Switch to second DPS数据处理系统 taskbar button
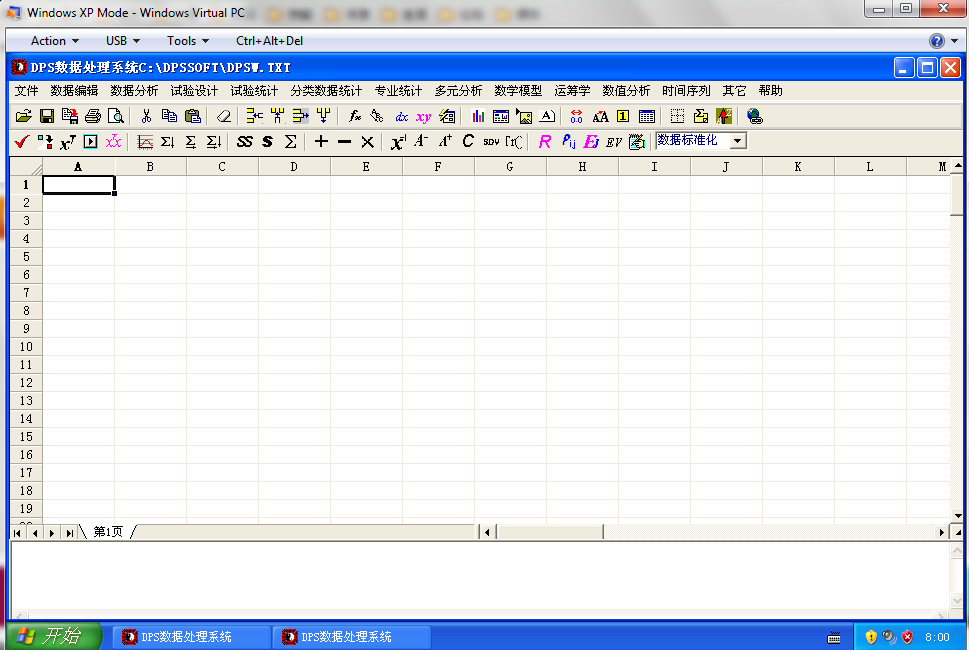This screenshot has height=650, width=969. 352,636
